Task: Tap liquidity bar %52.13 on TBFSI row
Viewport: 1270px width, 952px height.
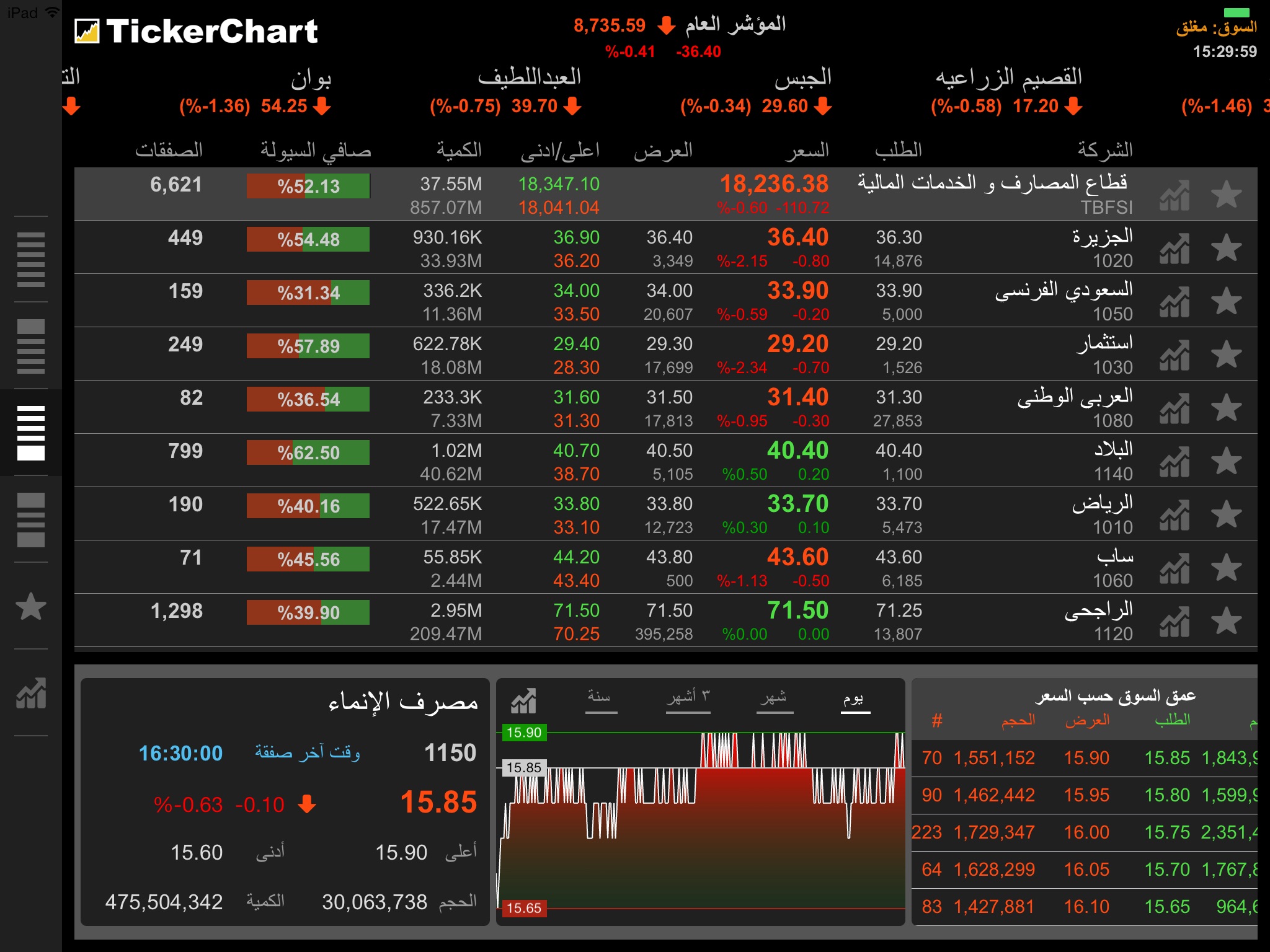Action: tap(308, 186)
